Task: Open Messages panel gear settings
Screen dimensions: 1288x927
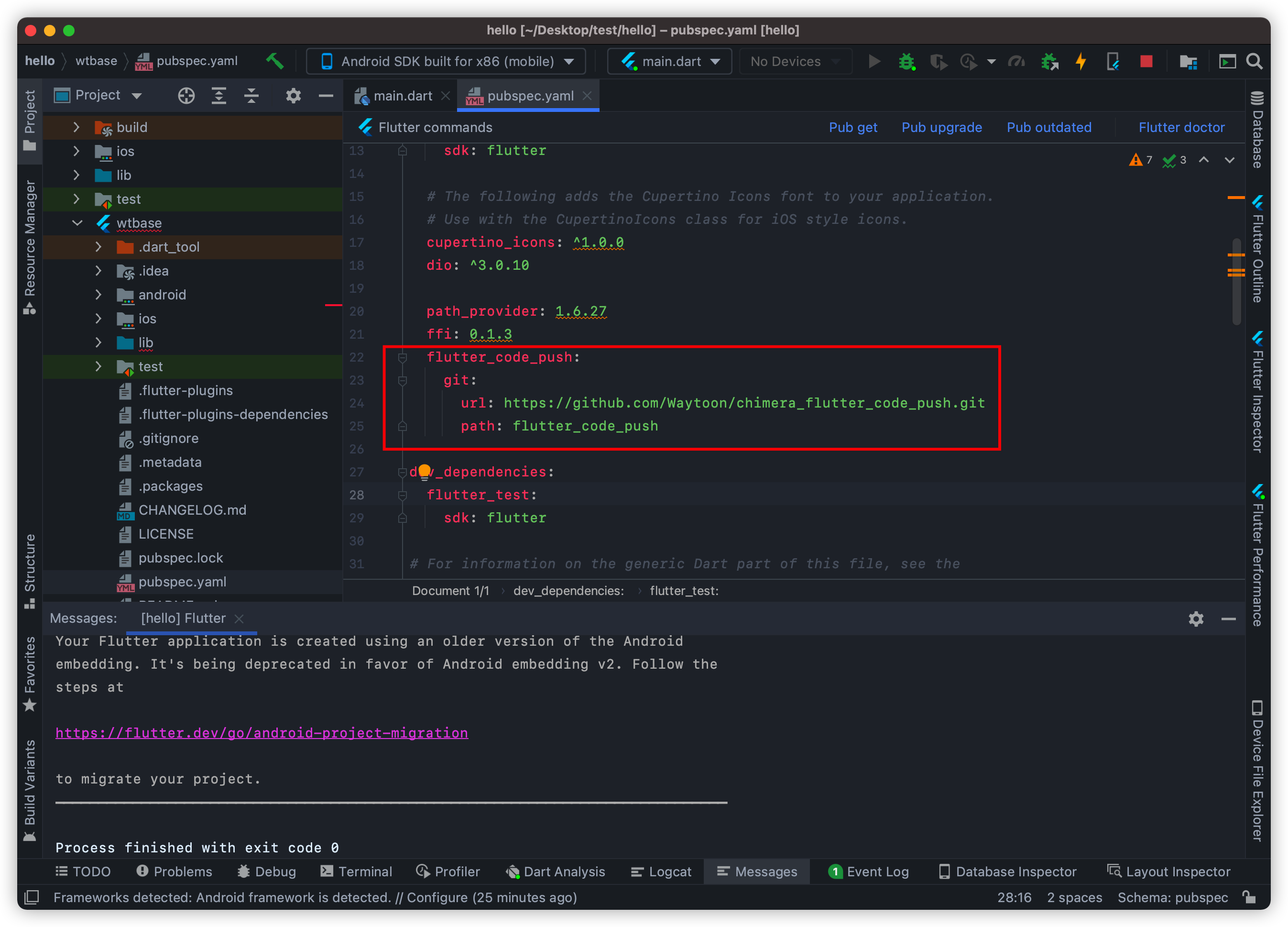Action: tap(1196, 618)
